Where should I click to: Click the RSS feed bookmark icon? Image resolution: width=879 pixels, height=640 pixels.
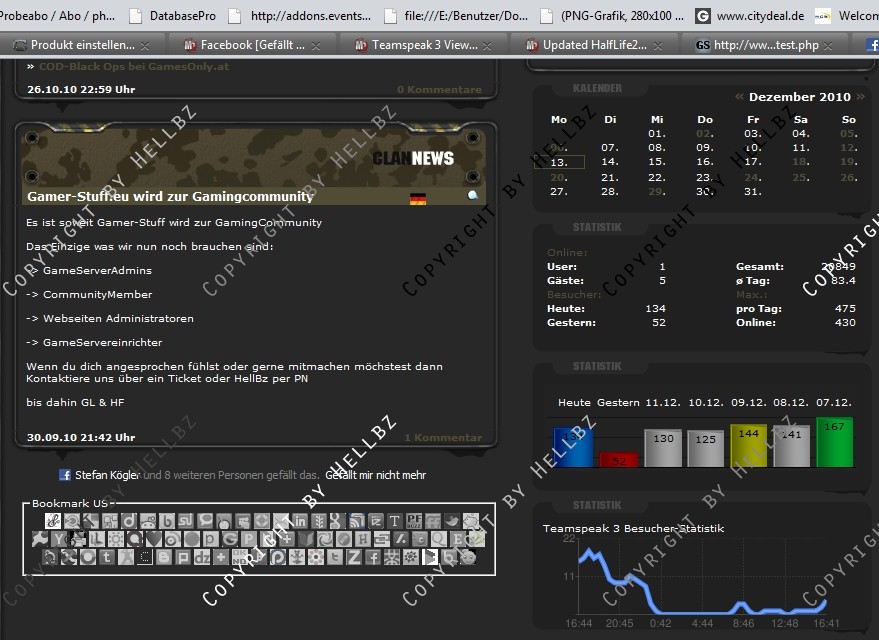357,521
